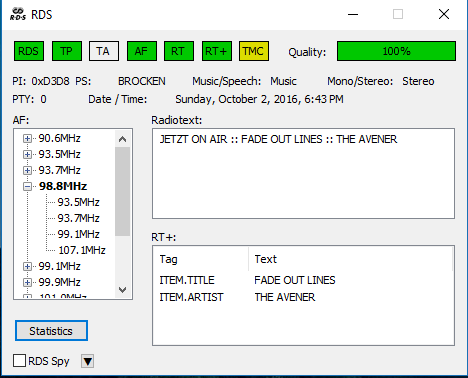Click the green RDS status indicator
468x378 pixels.
29,51
